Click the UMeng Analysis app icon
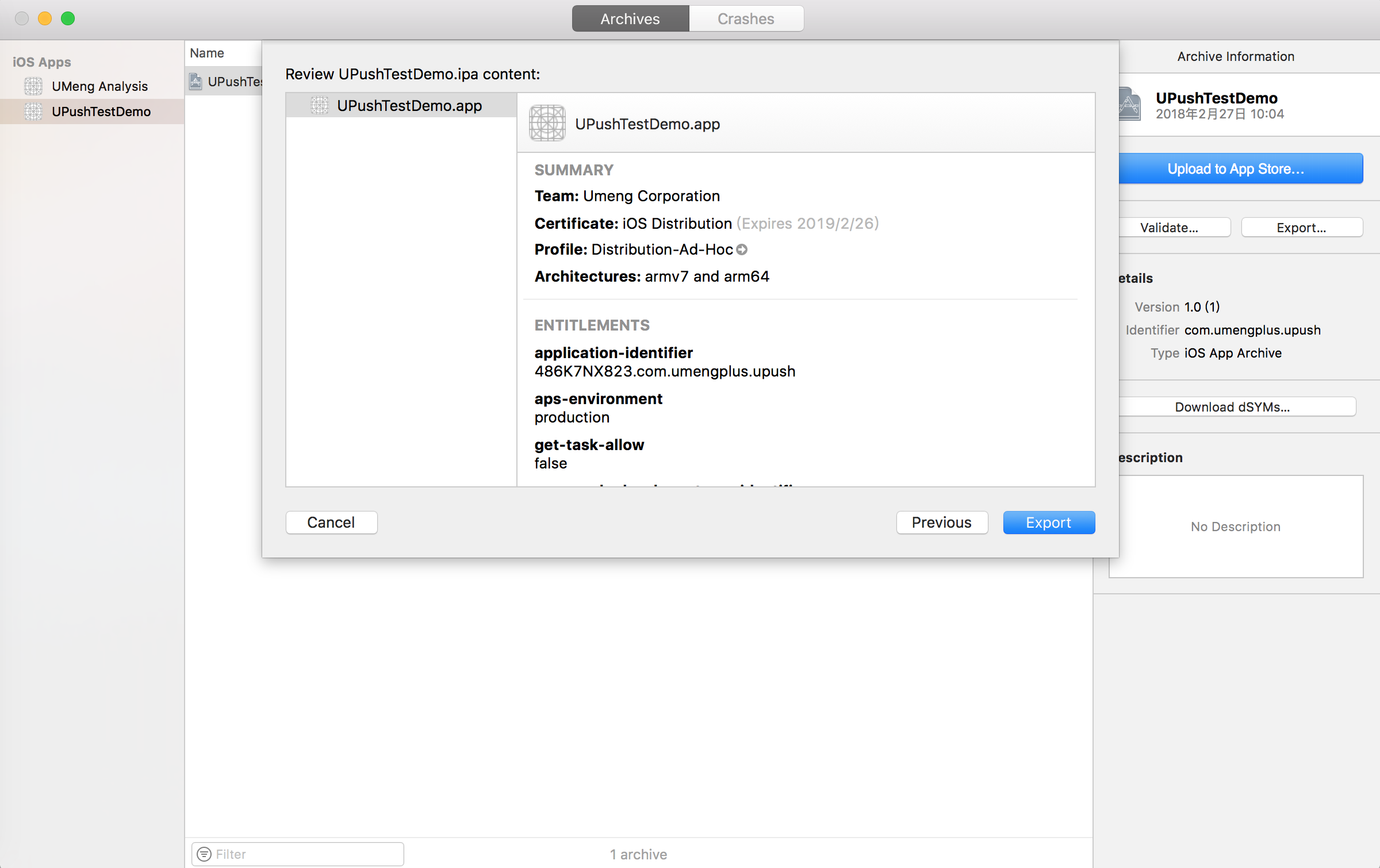1380x868 pixels. point(33,86)
